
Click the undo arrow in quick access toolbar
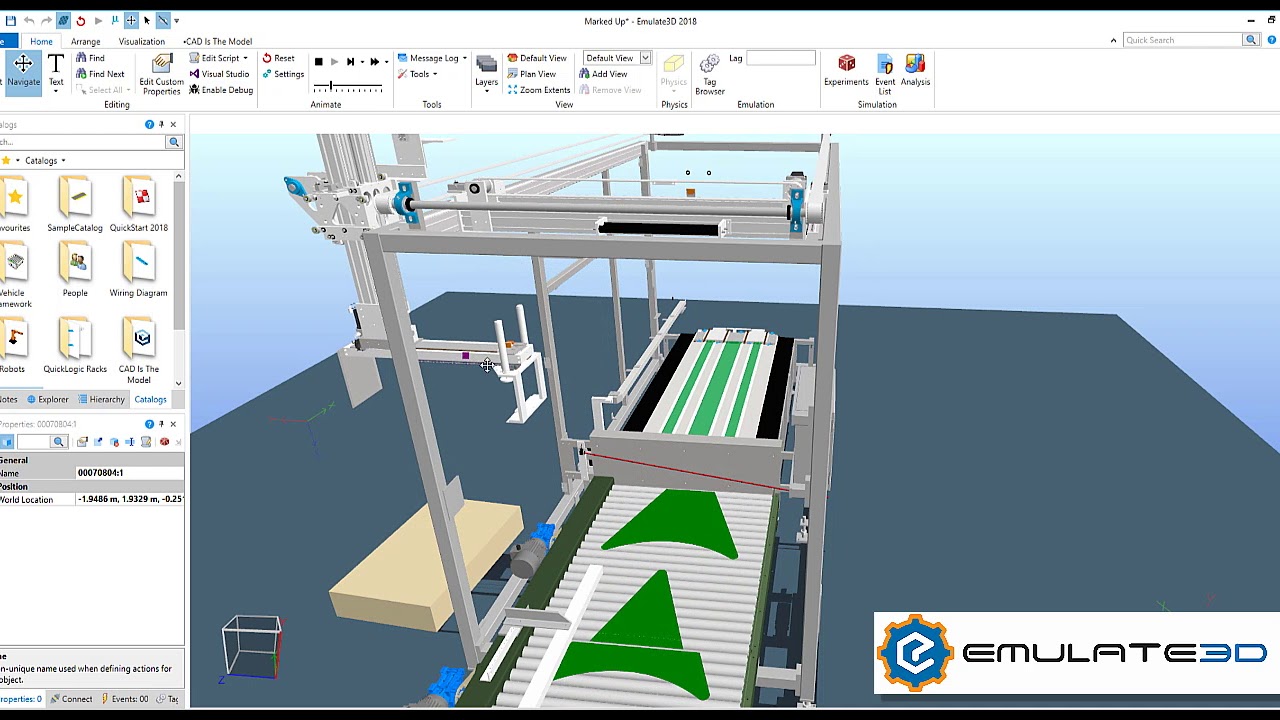pos(29,20)
